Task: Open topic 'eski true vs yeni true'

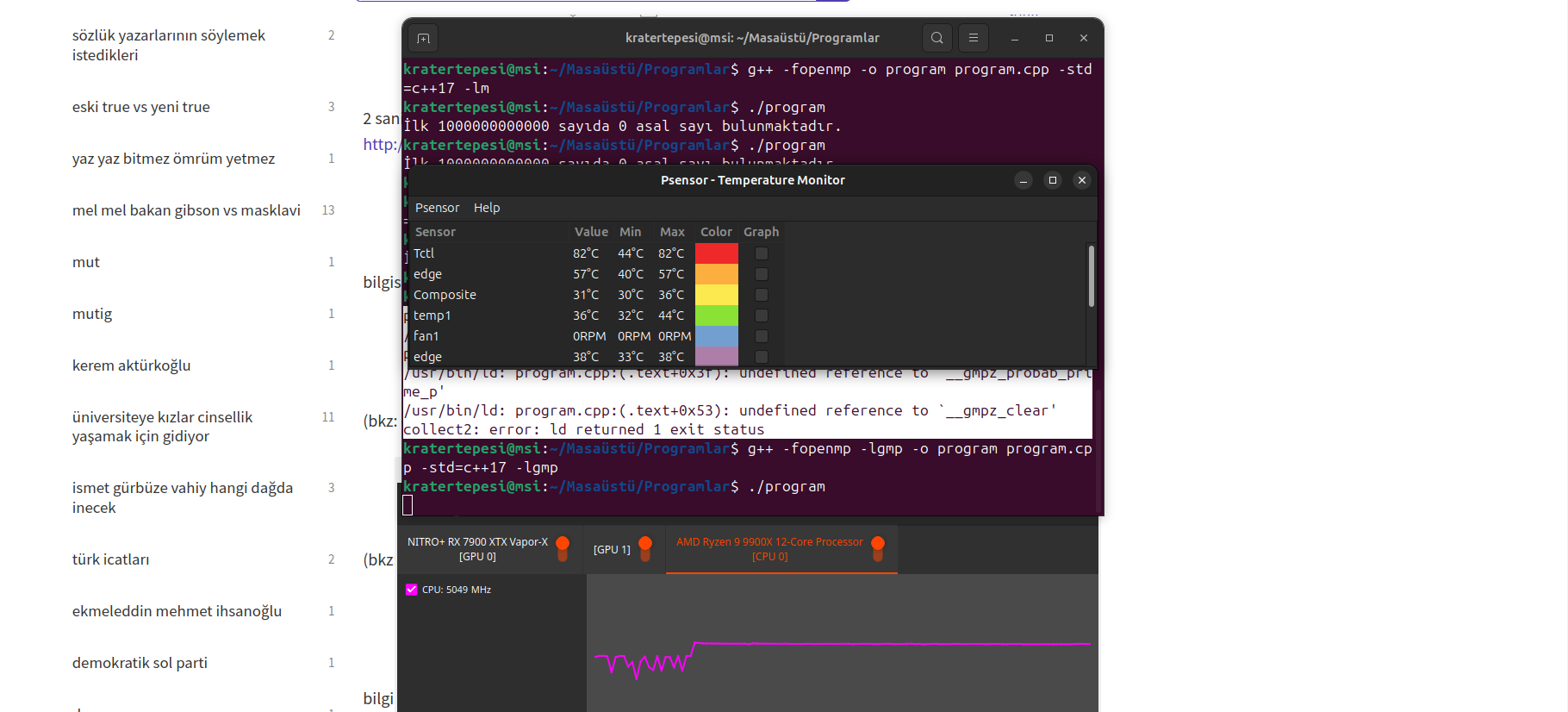Action: click(141, 107)
